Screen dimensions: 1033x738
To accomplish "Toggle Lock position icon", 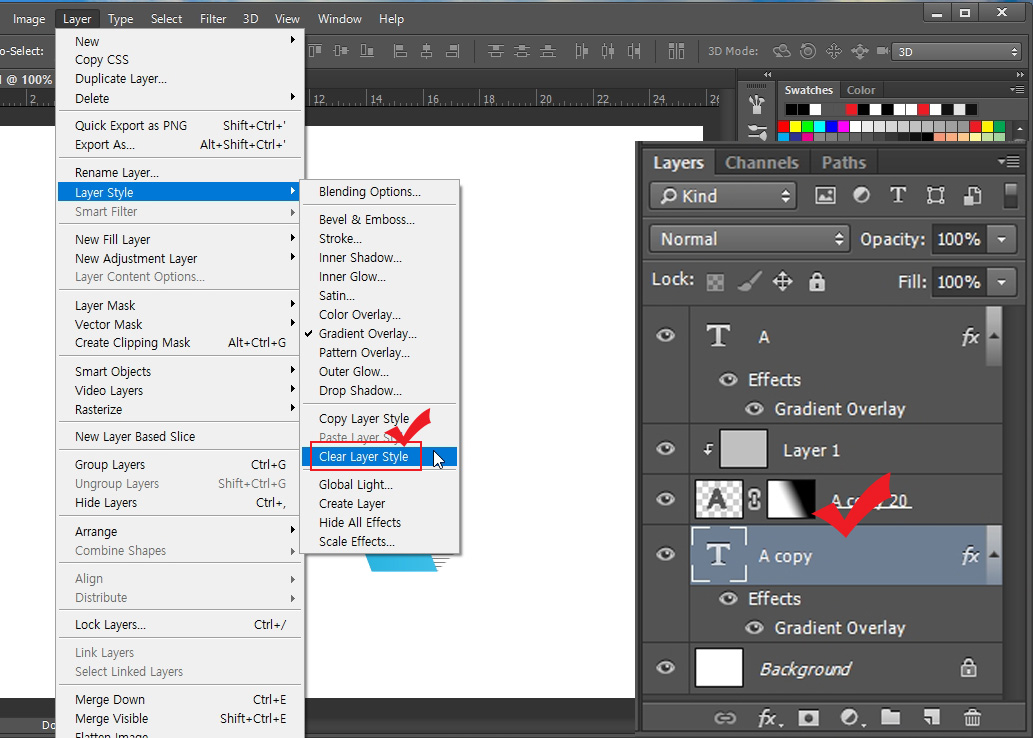I will click(782, 281).
